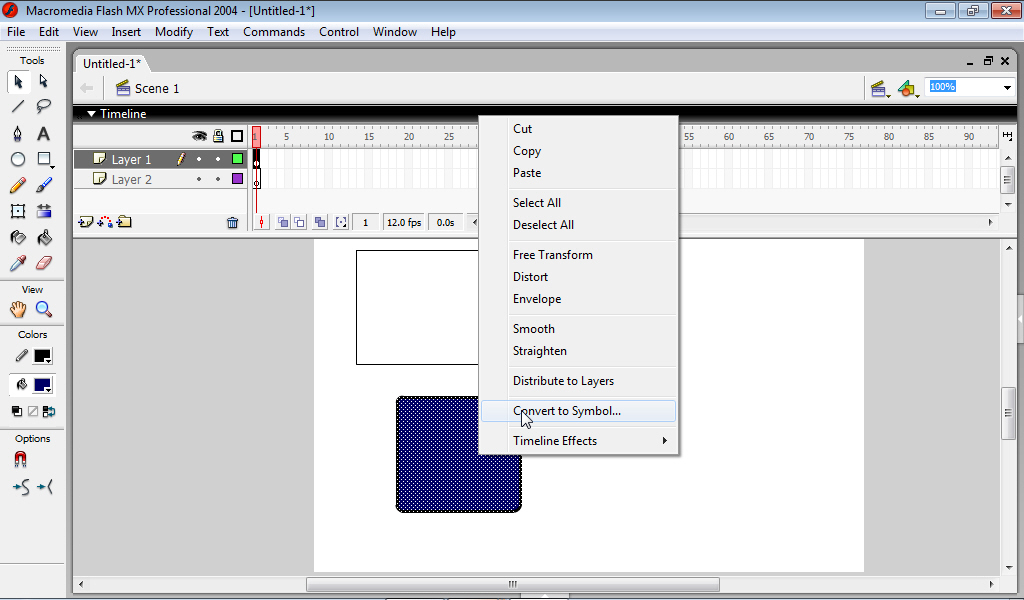Viewport: 1024px width, 600px height.
Task: Click the Insert Layer Folder icon
Action: point(124,223)
